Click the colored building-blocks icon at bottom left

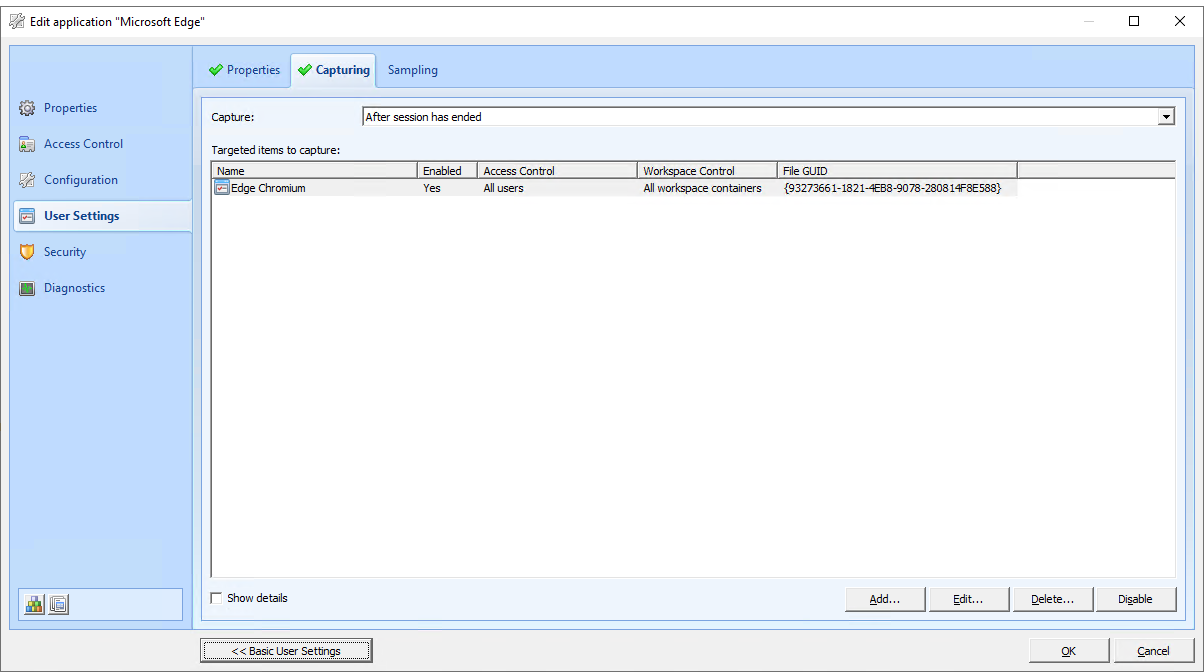coord(34,604)
